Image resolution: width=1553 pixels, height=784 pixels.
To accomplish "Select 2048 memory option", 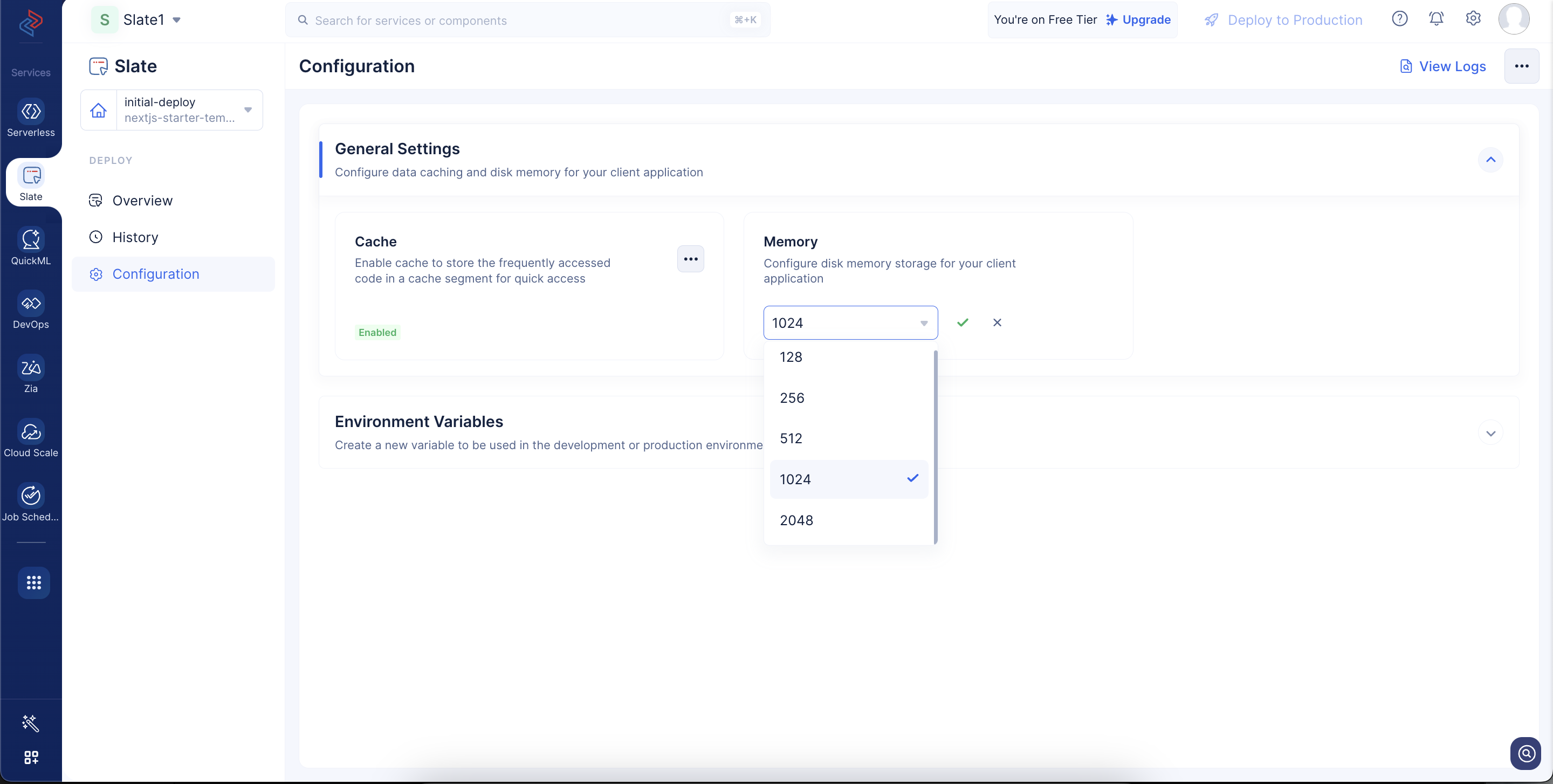I will click(849, 520).
